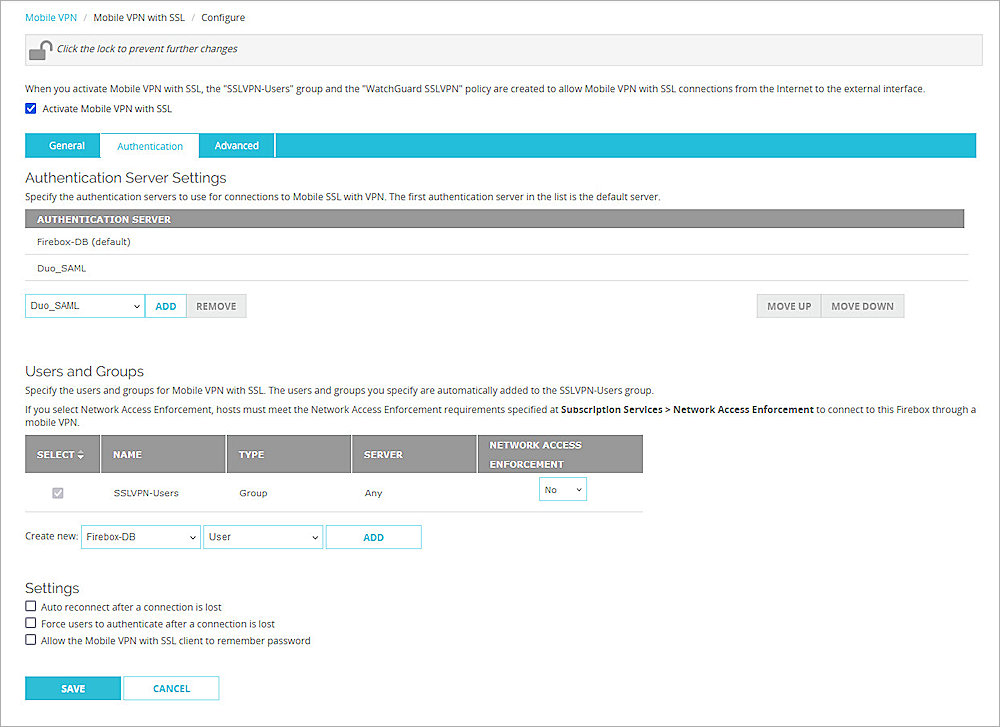Open the Advanced tab
This screenshot has width=1000, height=727.
tap(236, 145)
